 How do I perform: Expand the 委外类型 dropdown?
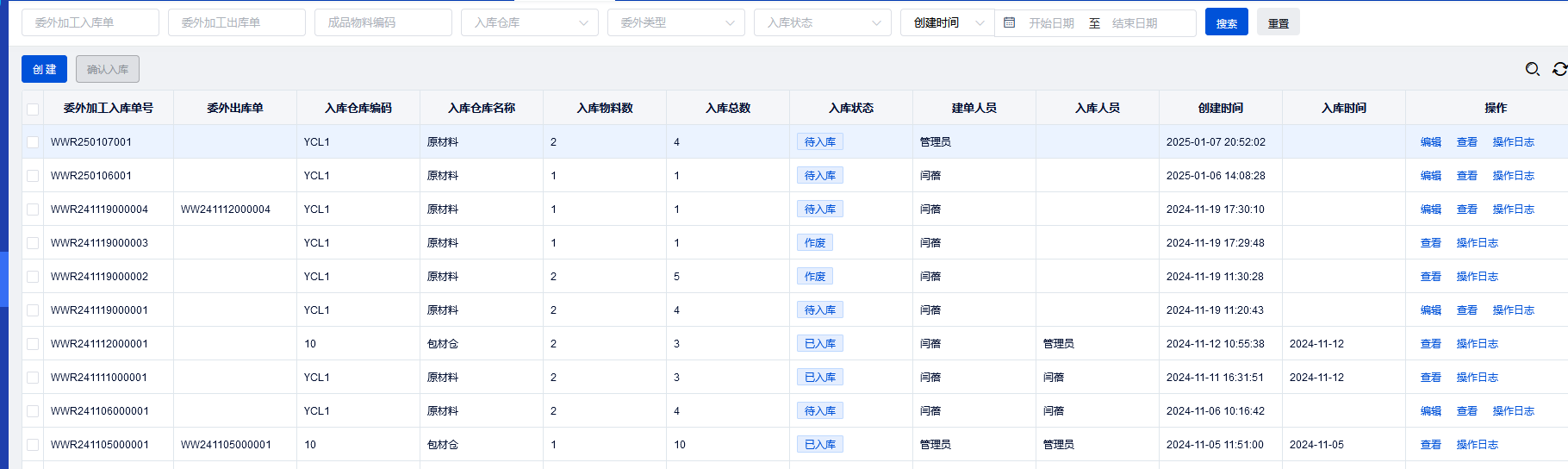point(676,22)
